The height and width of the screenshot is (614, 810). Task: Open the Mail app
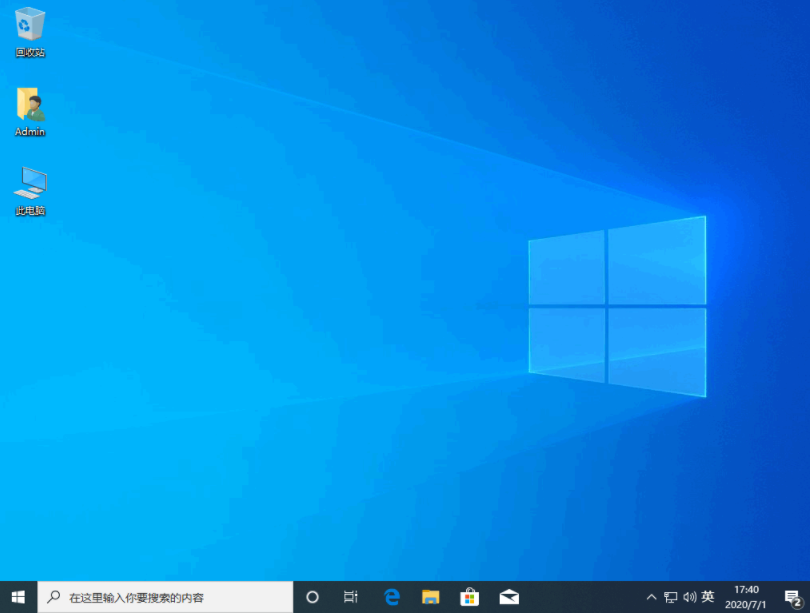point(508,597)
